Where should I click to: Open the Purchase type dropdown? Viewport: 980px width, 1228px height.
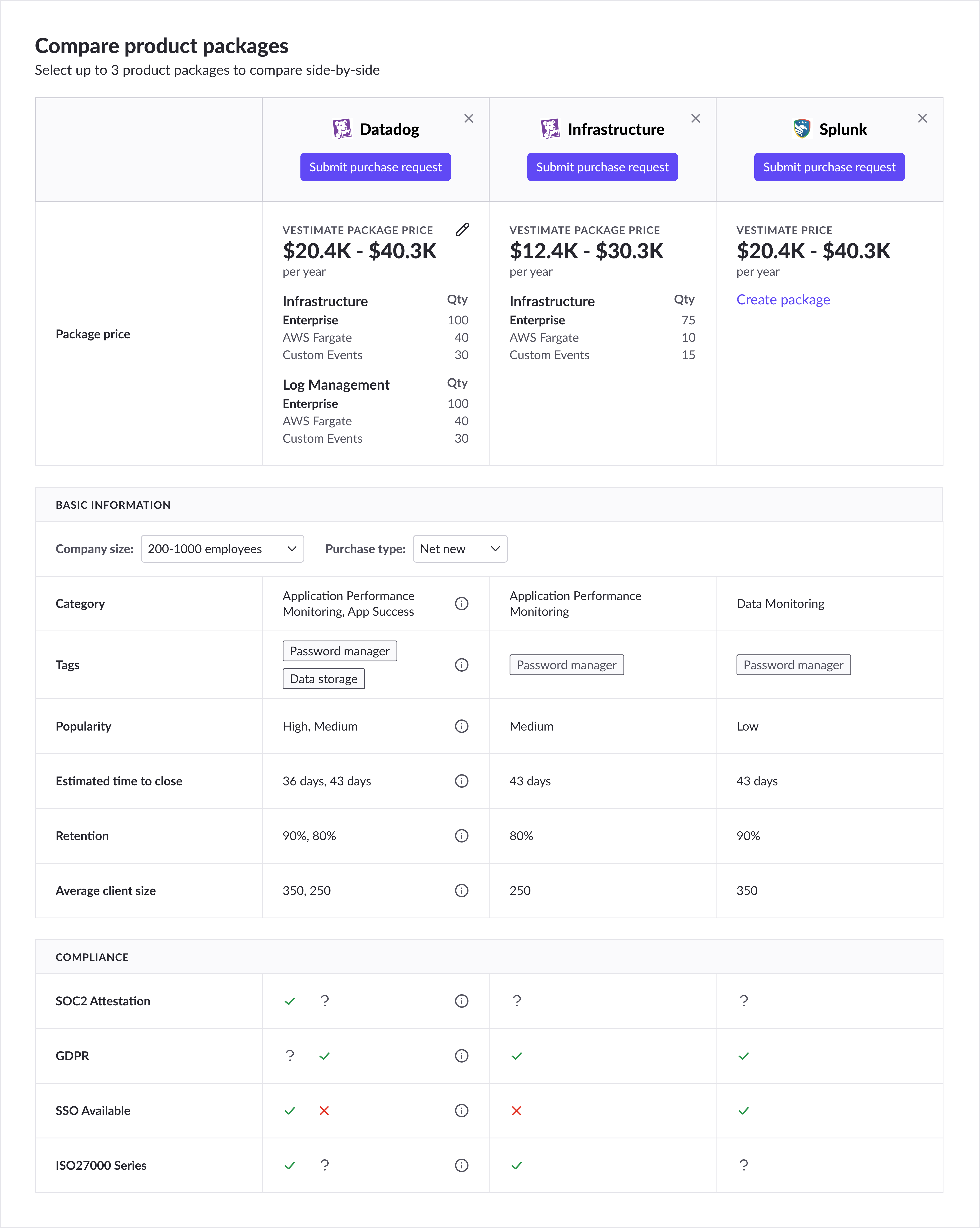click(460, 549)
